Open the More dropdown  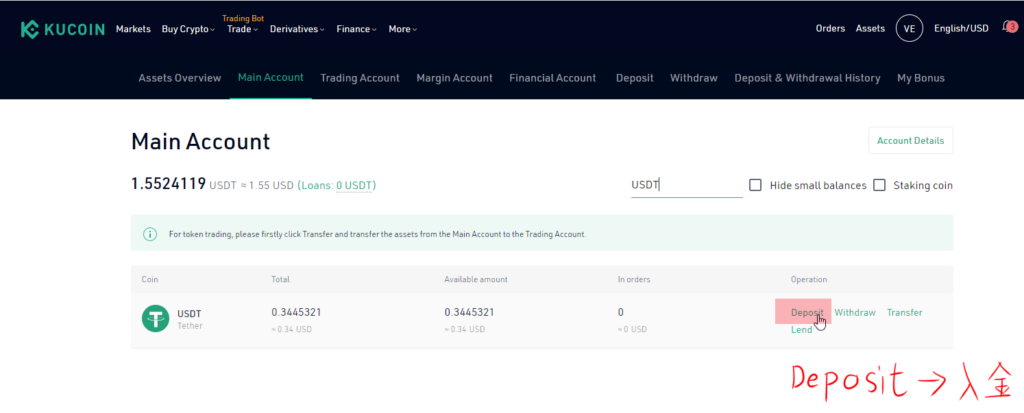pos(402,29)
